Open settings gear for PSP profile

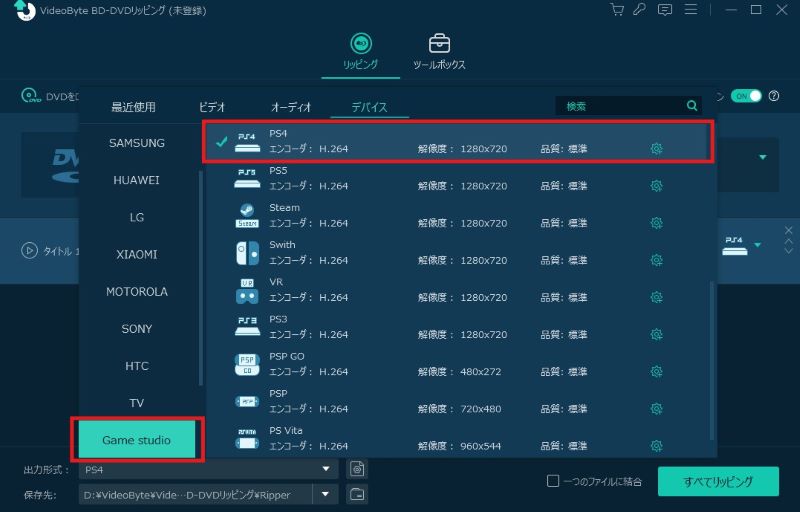tap(657, 409)
